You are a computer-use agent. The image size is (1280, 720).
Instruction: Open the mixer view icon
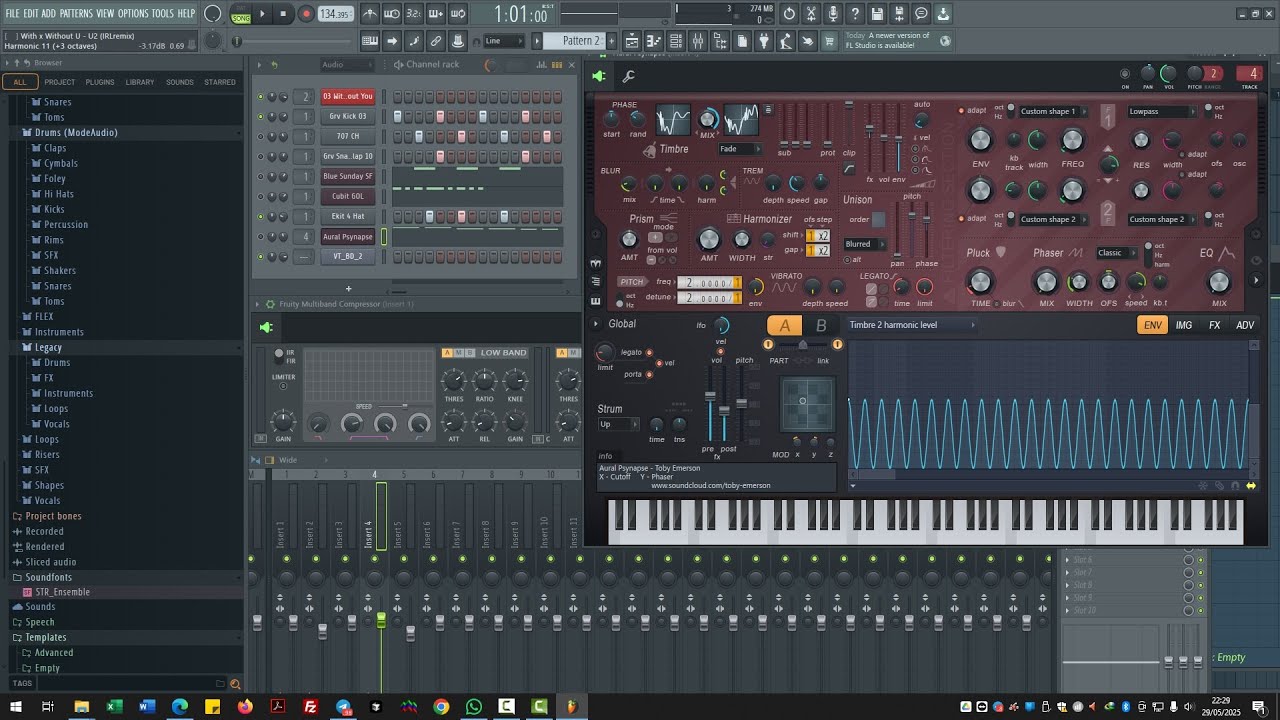pyautogui.click(x=698, y=41)
